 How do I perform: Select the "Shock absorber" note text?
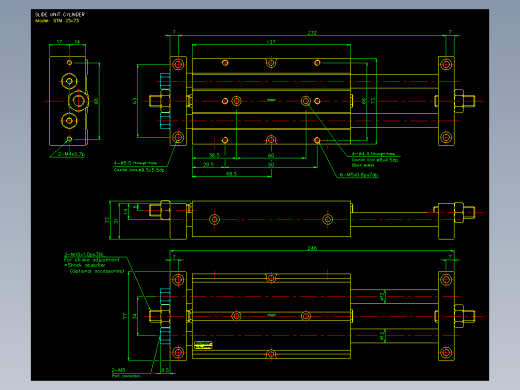coord(86,265)
